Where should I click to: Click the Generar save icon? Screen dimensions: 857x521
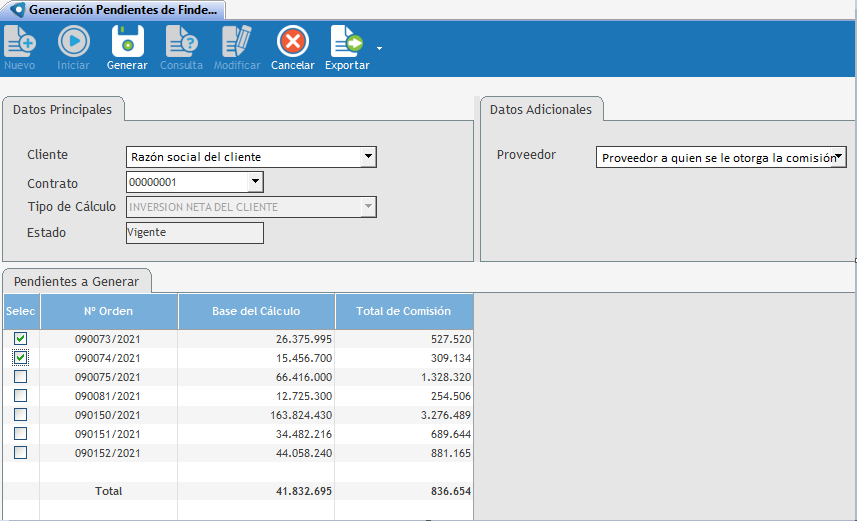tap(127, 42)
